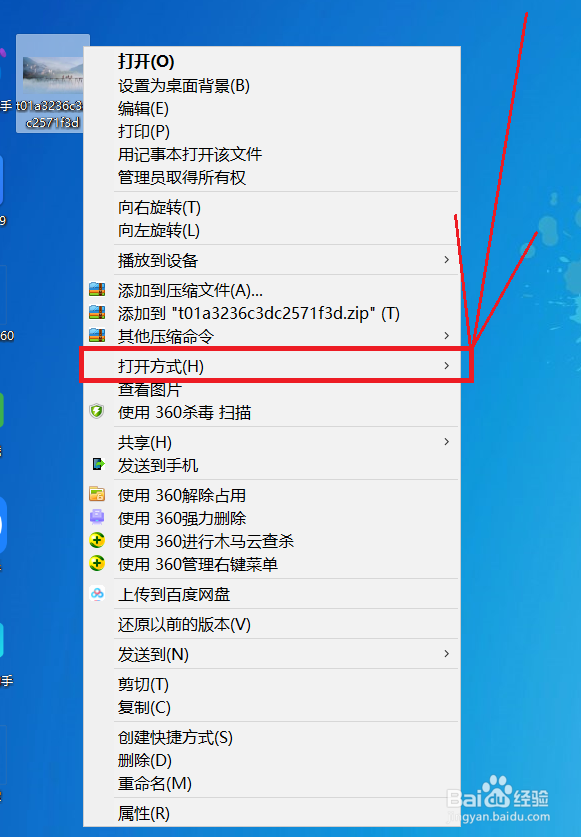This screenshot has height=837, width=582.
Task: Click archive icon next to 其他压缩命令
Action: 97,336
